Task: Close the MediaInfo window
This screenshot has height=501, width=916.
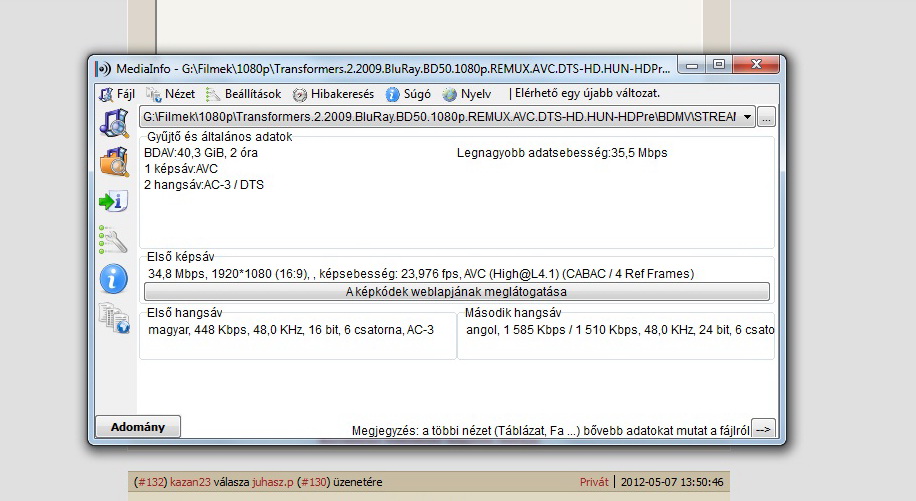Action: tap(756, 64)
